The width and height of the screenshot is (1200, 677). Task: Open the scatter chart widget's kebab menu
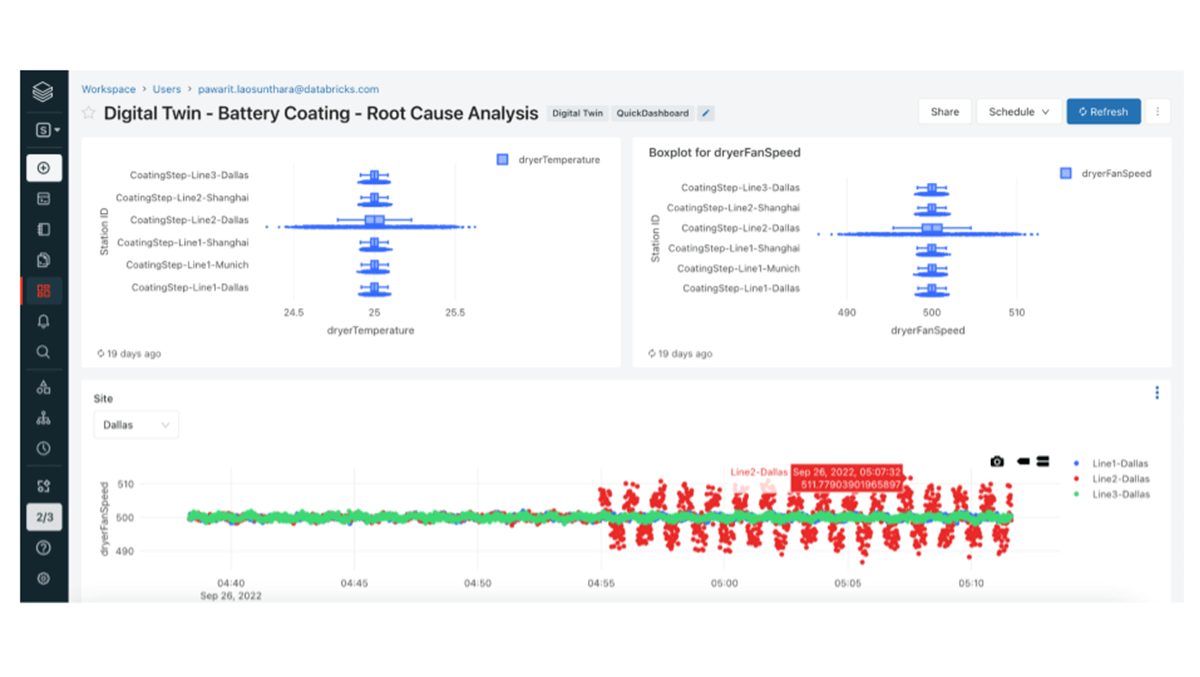tap(1157, 393)
